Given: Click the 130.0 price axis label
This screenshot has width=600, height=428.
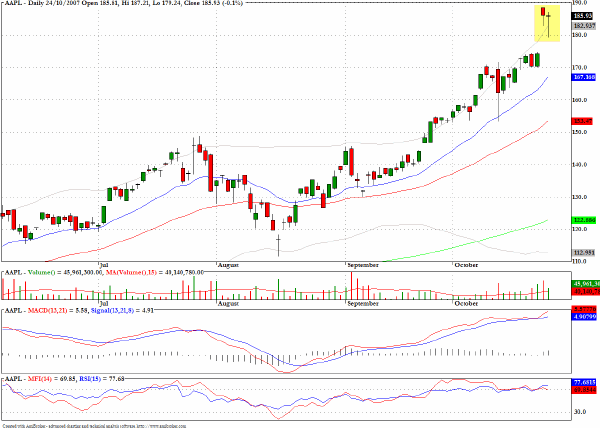Looking at the screenshot, I should point(580,197).
